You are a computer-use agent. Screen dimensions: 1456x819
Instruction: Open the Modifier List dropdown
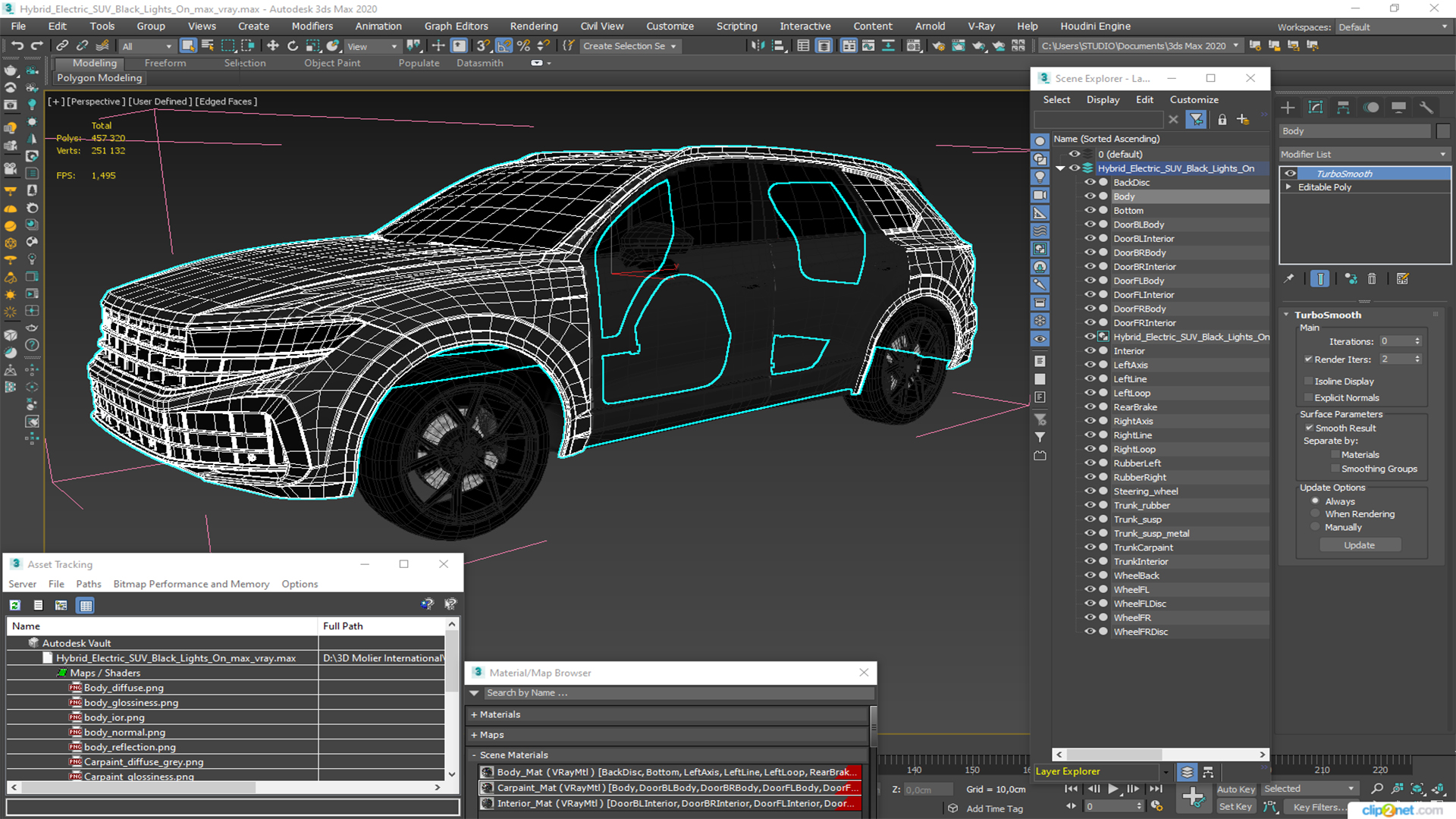pos(1364,154)
